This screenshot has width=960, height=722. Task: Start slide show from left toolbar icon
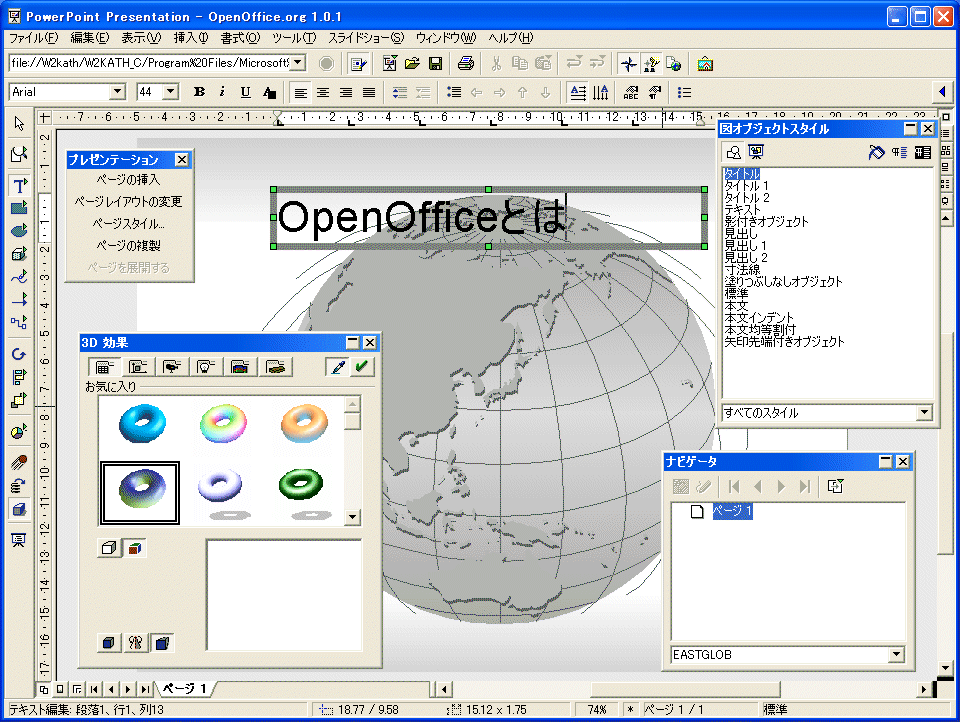click(x=19, y=540)
